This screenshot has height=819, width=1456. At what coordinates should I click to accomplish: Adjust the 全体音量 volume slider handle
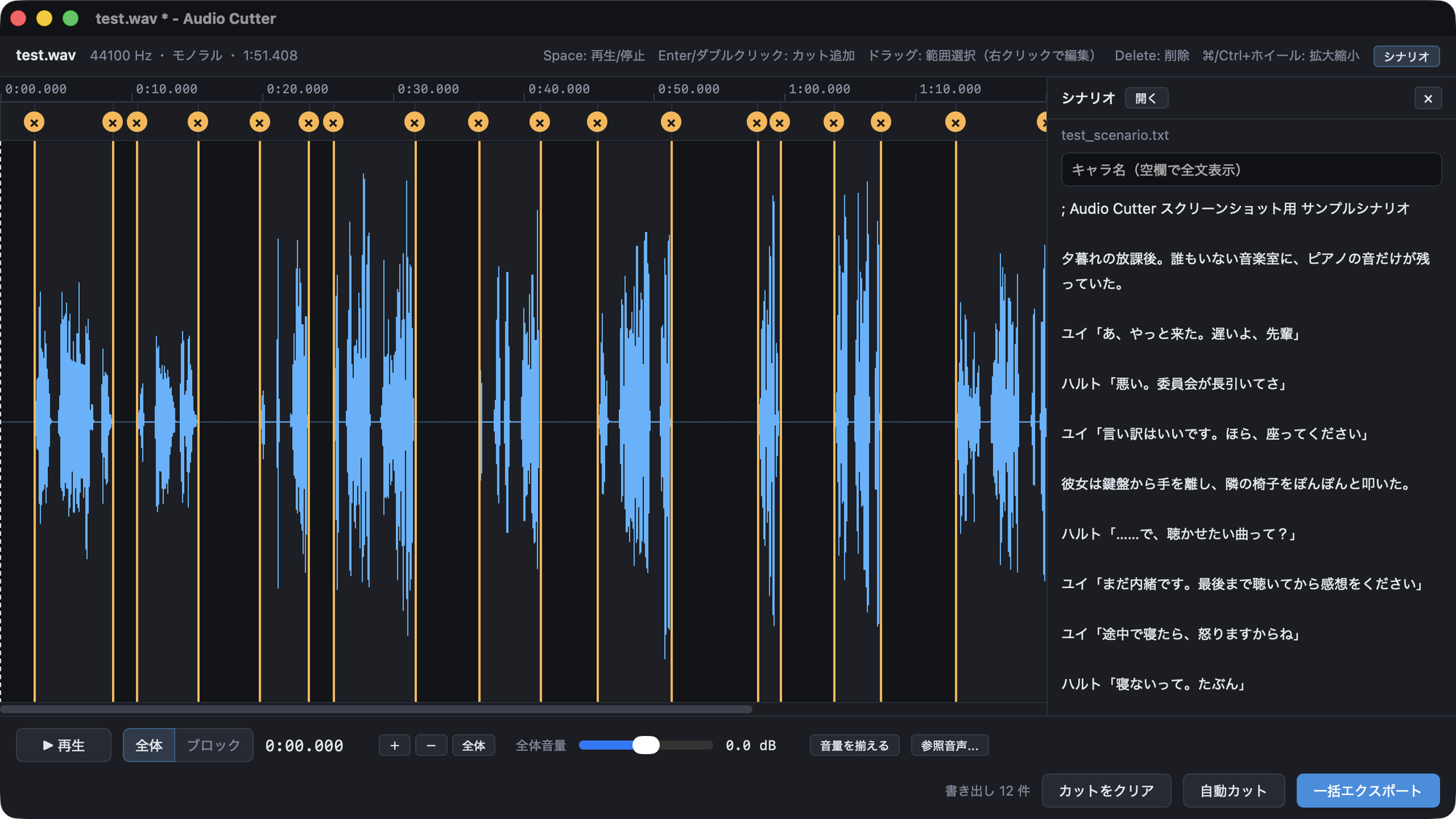(x=646, y=745)
